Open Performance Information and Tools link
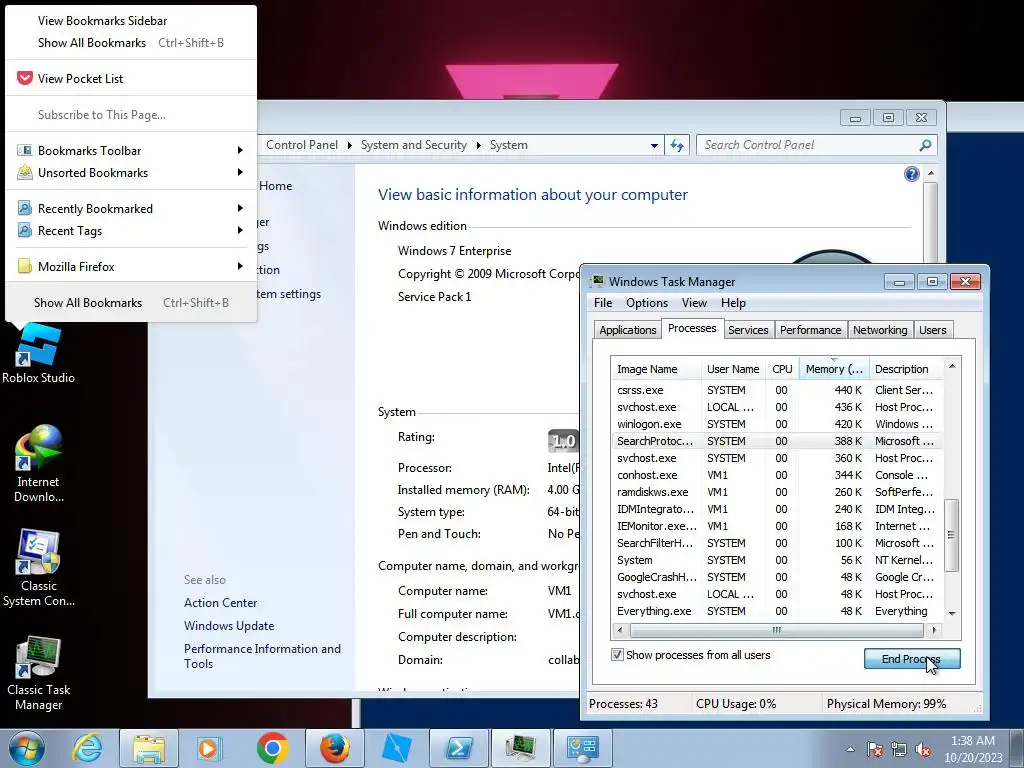Viewport: 1024px width, 768px height. [x=262, y=656]
